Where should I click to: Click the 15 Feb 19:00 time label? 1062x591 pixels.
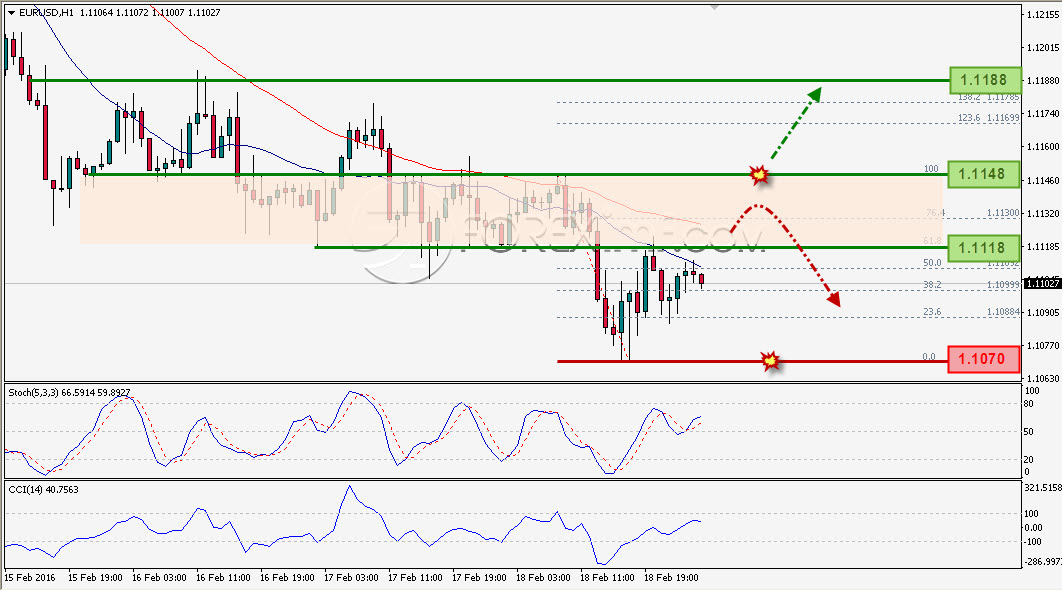(95, 577)
